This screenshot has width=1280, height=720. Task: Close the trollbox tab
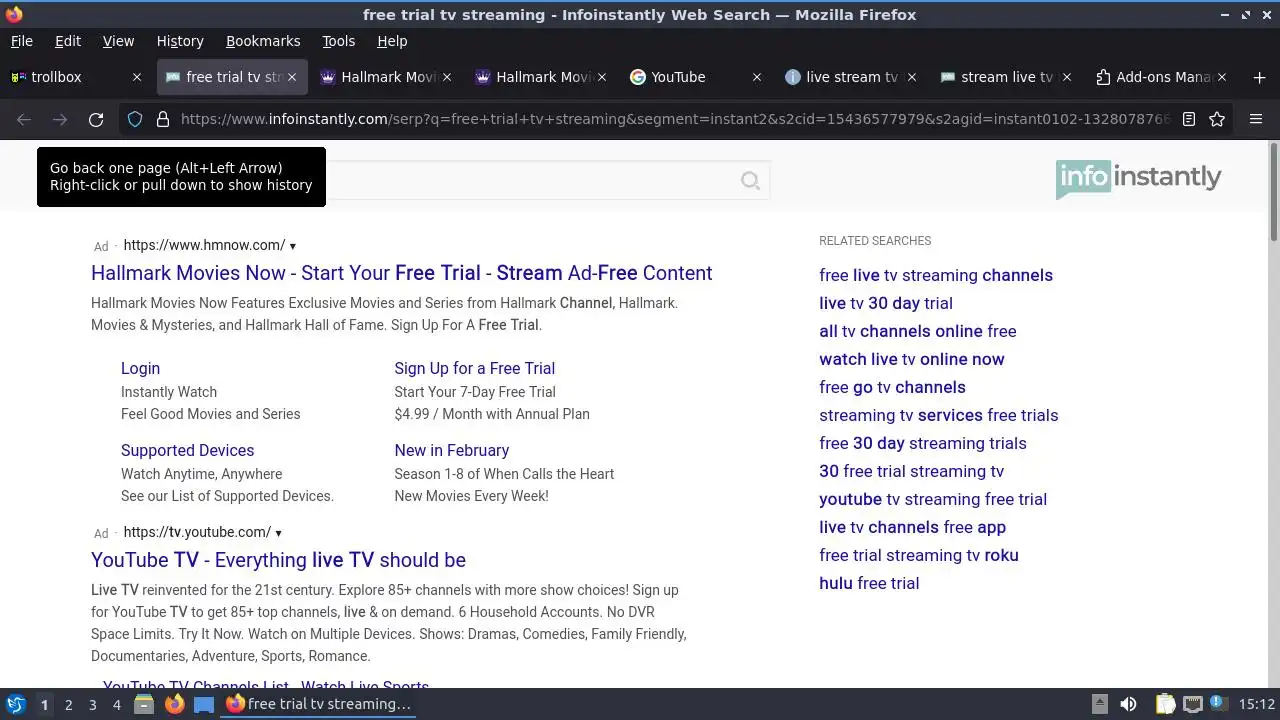(x=137, y=77)
